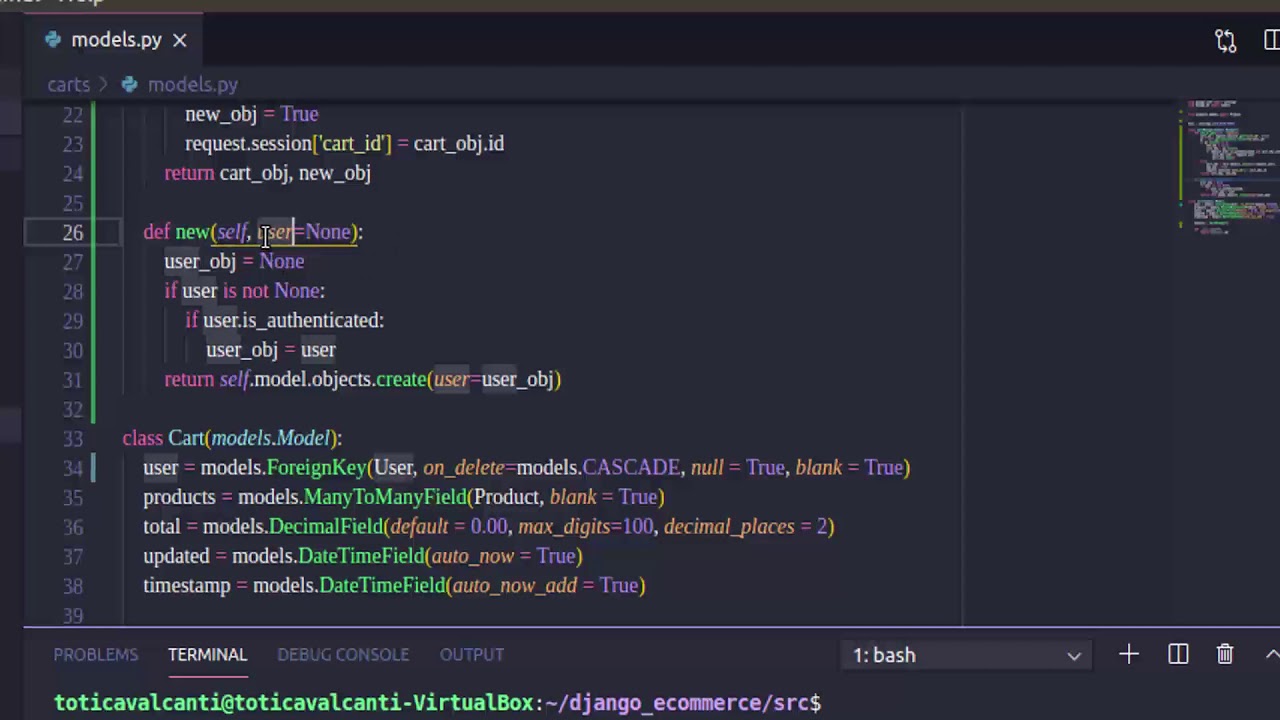Open the '1: bash' terminal dropdown
Screen dimensions: 1280x720
click(x=967, y=655)
